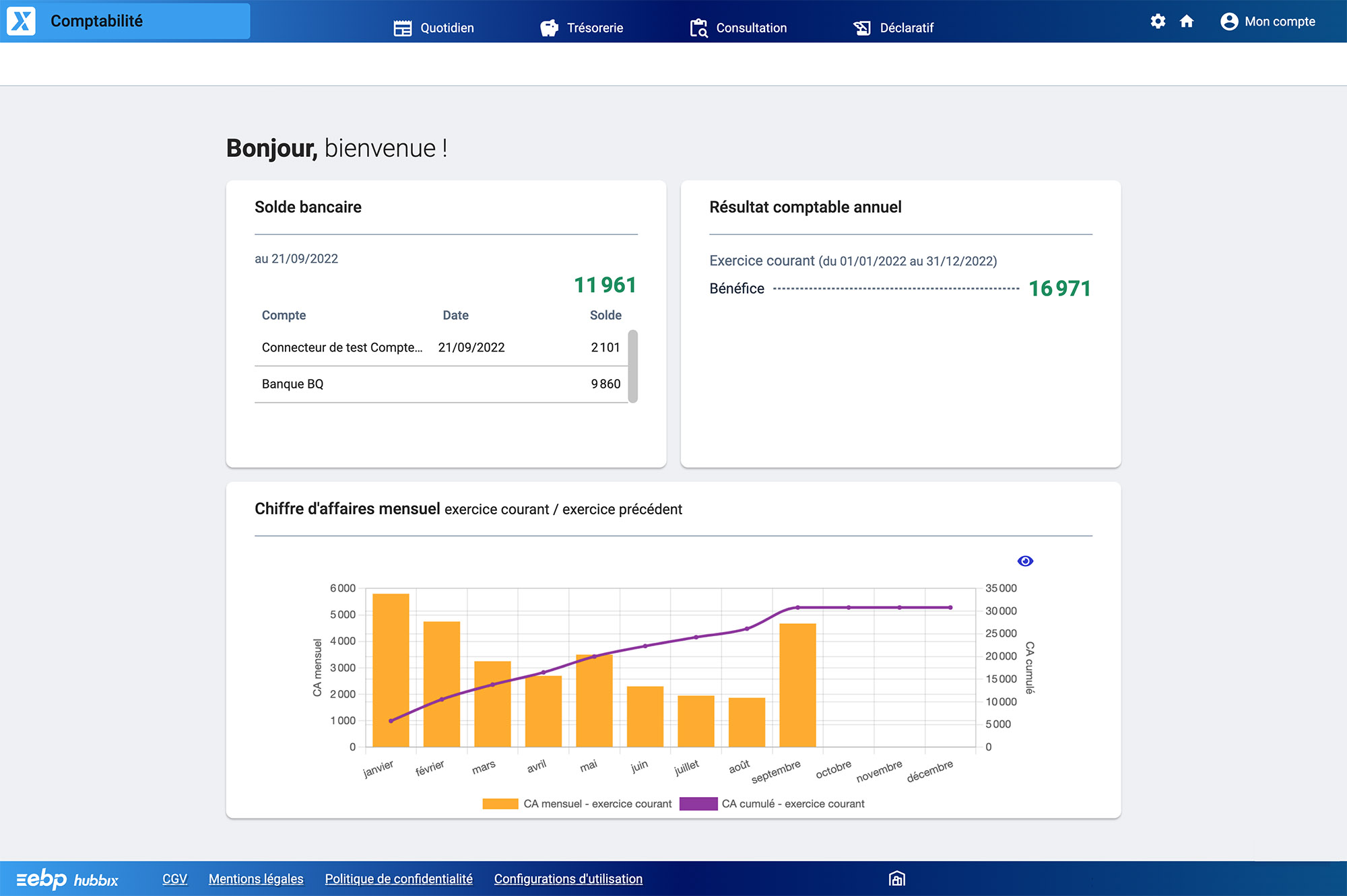The height and width of the screenshot is (896, 1347).
Task: Click the building icon in the footer
Action: [897, 878]
